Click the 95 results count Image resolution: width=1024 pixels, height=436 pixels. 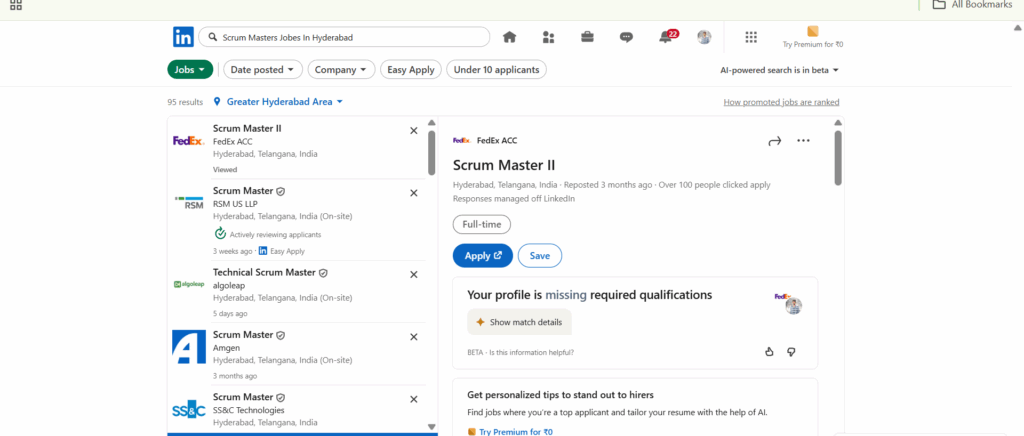coord(185,102)
